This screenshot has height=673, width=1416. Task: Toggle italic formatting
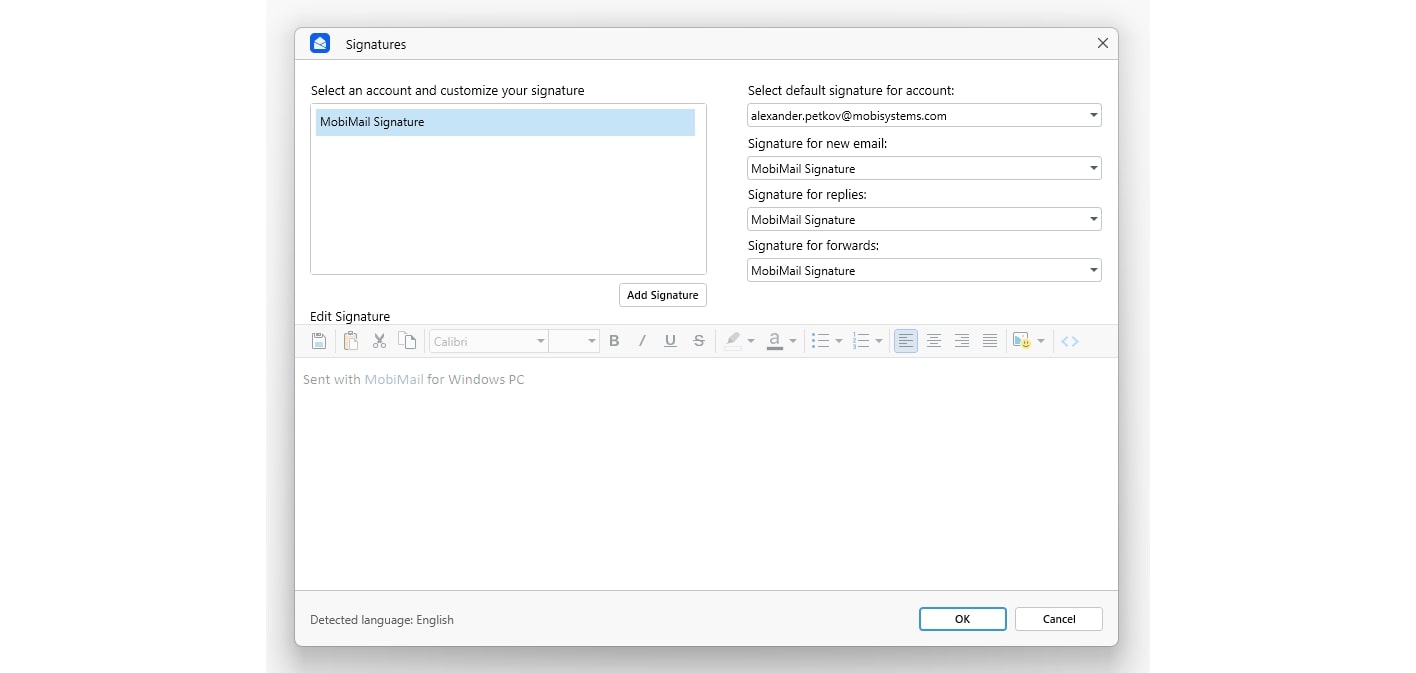(642, 341)
